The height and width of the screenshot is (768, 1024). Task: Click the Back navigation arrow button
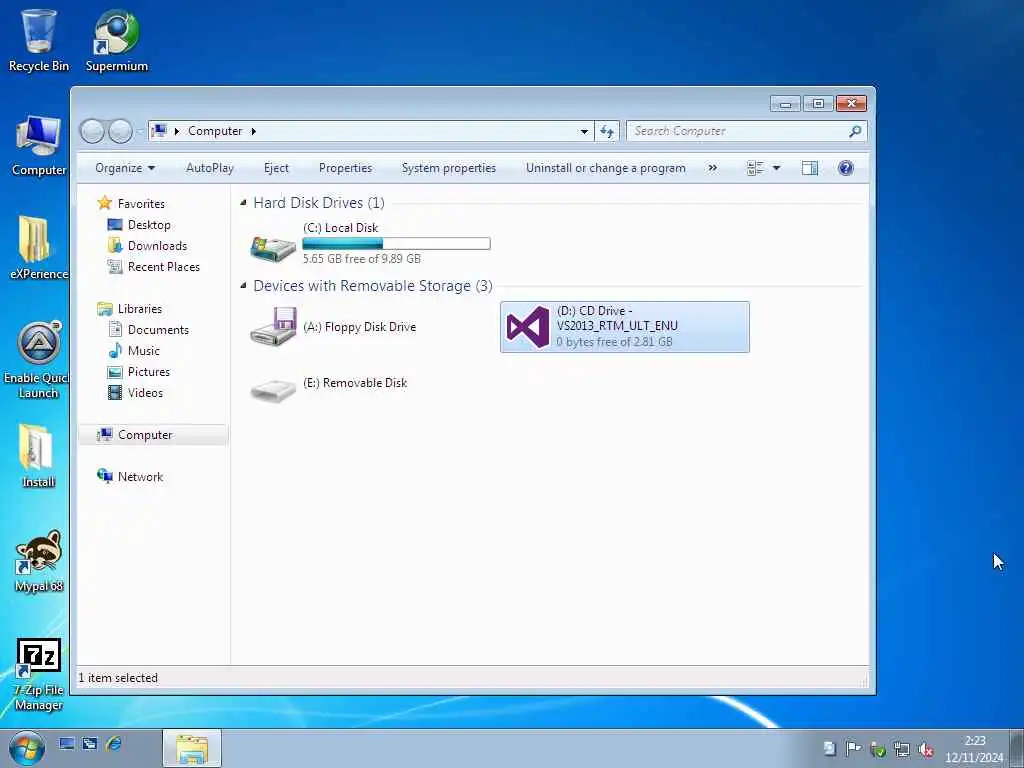point(92,131)
